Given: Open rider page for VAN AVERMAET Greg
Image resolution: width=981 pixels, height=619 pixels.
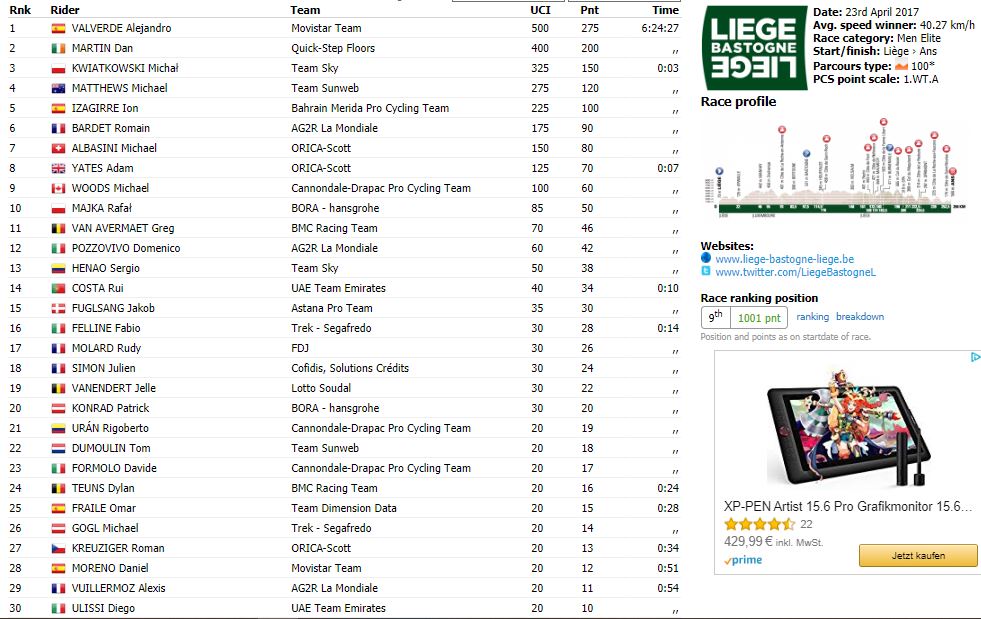Looking at the screenshot, I should tap(123, 228).
